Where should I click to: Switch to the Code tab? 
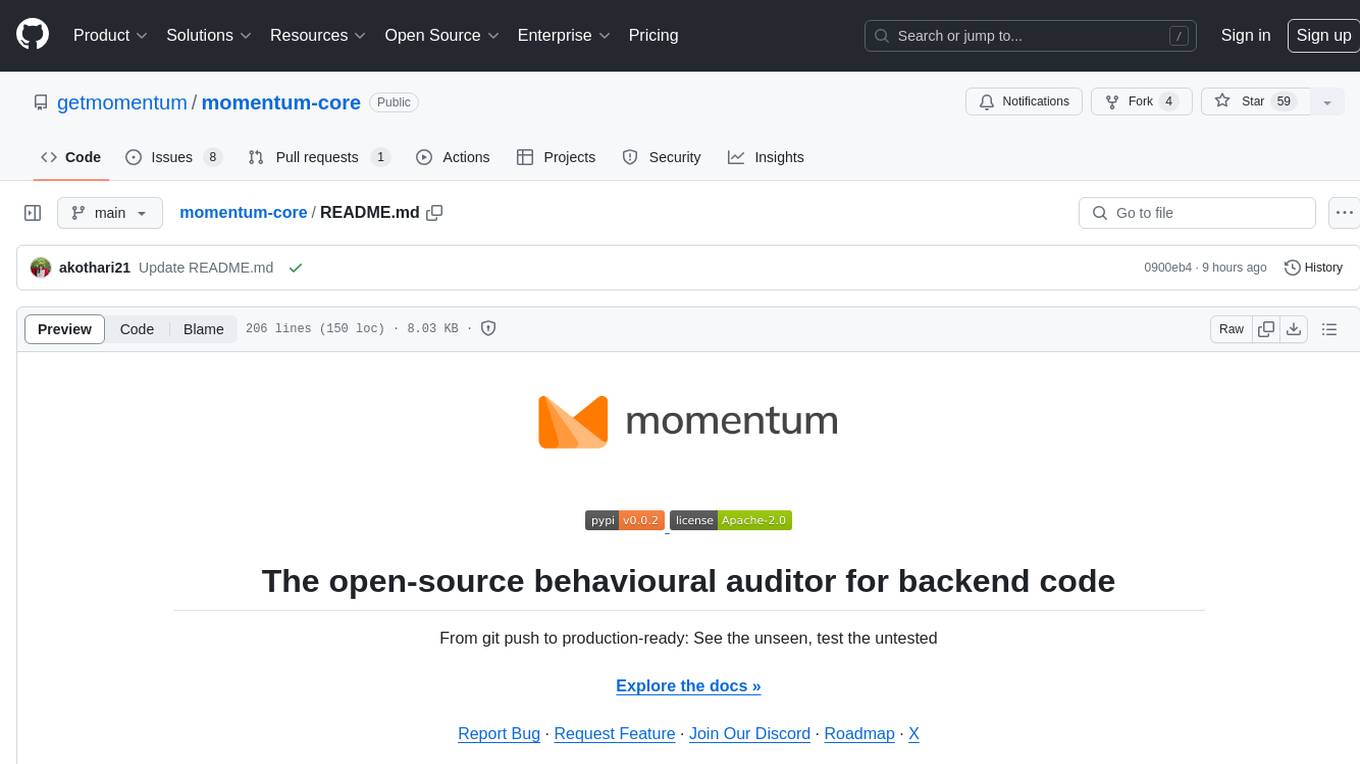tap(71, 157)
